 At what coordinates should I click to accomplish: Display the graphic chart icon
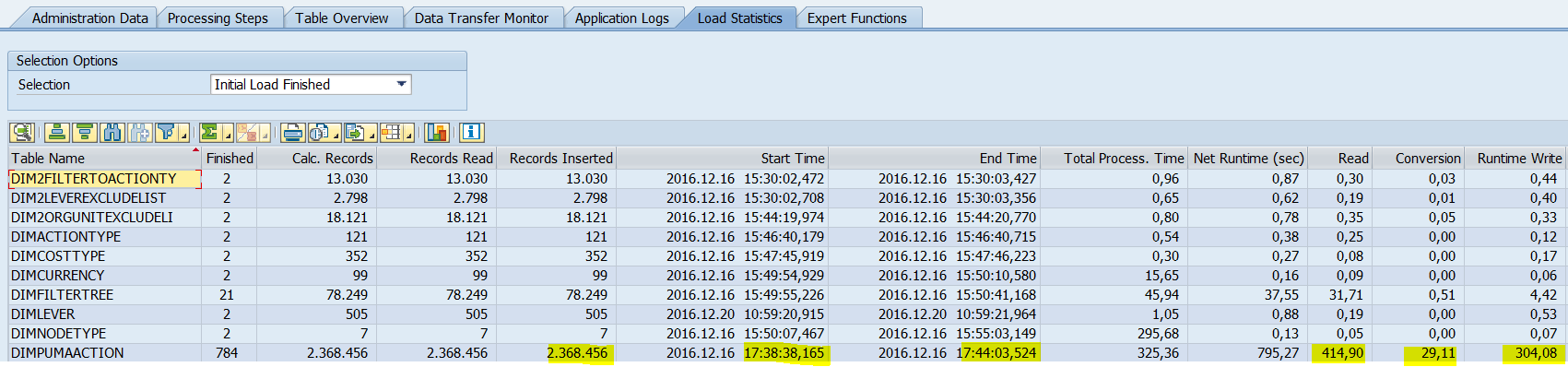tap(437, 133)
